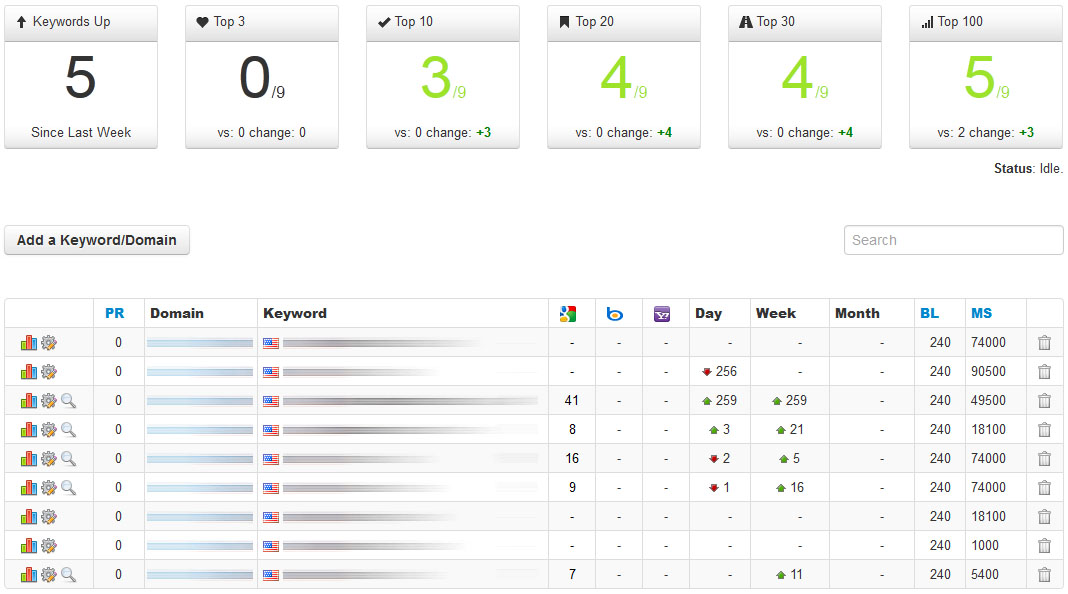
Task: Click magnifier icon in the Google rank 8 row
Action: [x=68, y=430]
